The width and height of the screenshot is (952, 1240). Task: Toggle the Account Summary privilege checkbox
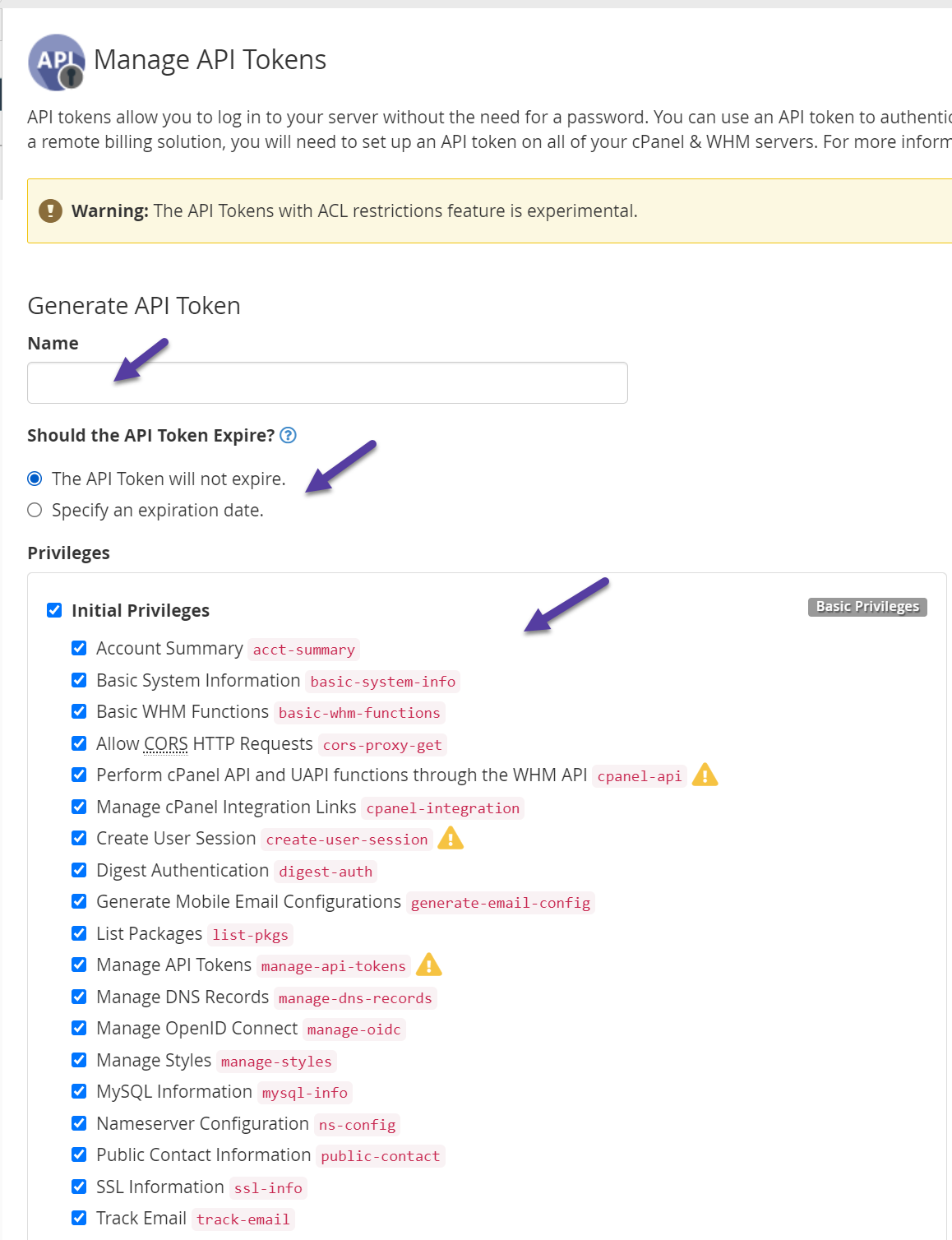tap(79, 648)
